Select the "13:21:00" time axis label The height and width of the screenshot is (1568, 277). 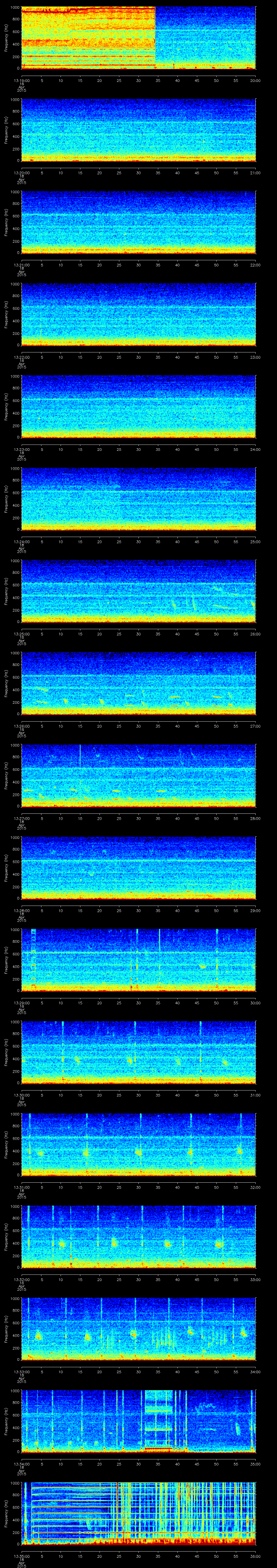pos(21,265)
